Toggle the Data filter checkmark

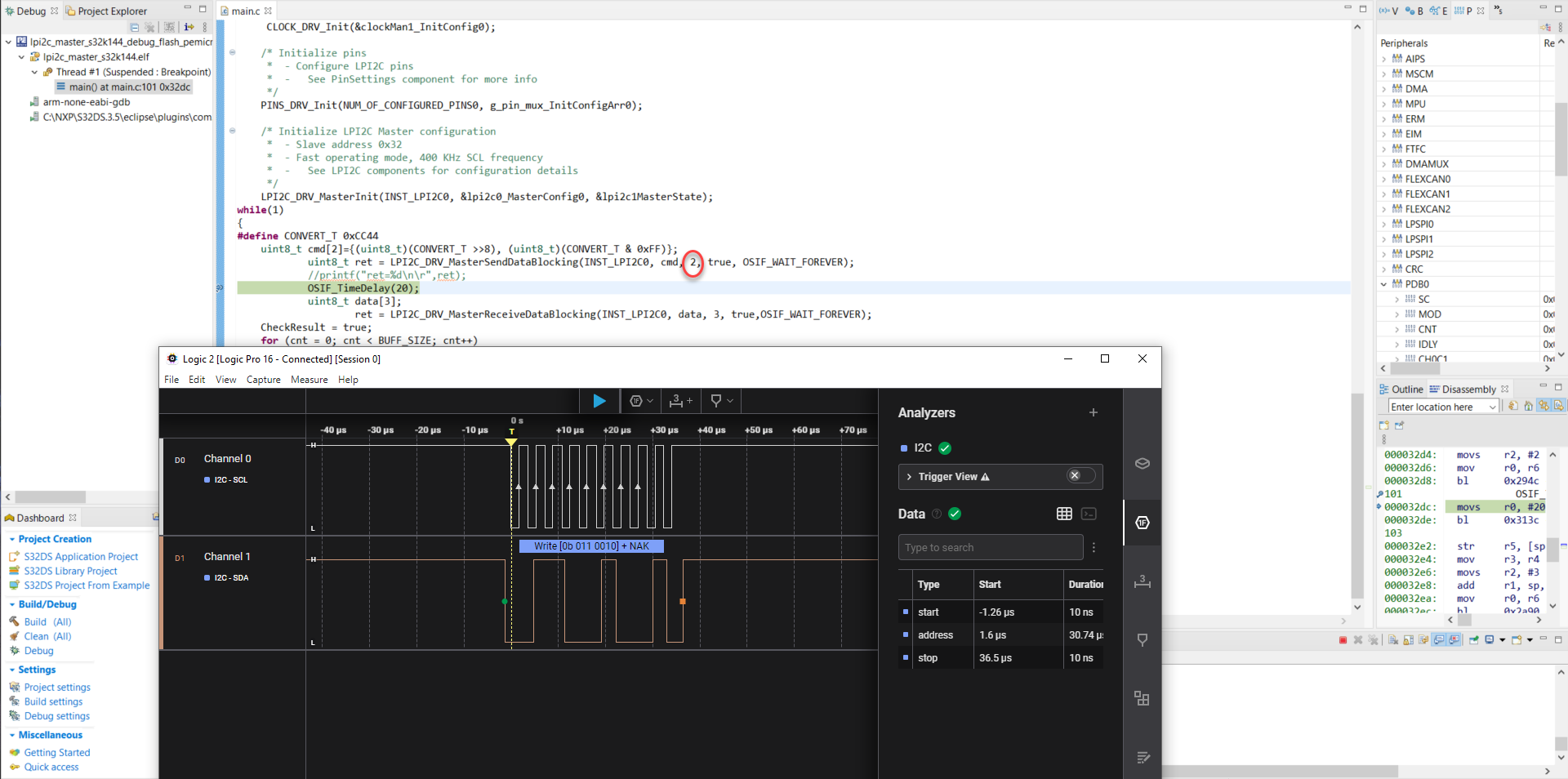point(954,514)
